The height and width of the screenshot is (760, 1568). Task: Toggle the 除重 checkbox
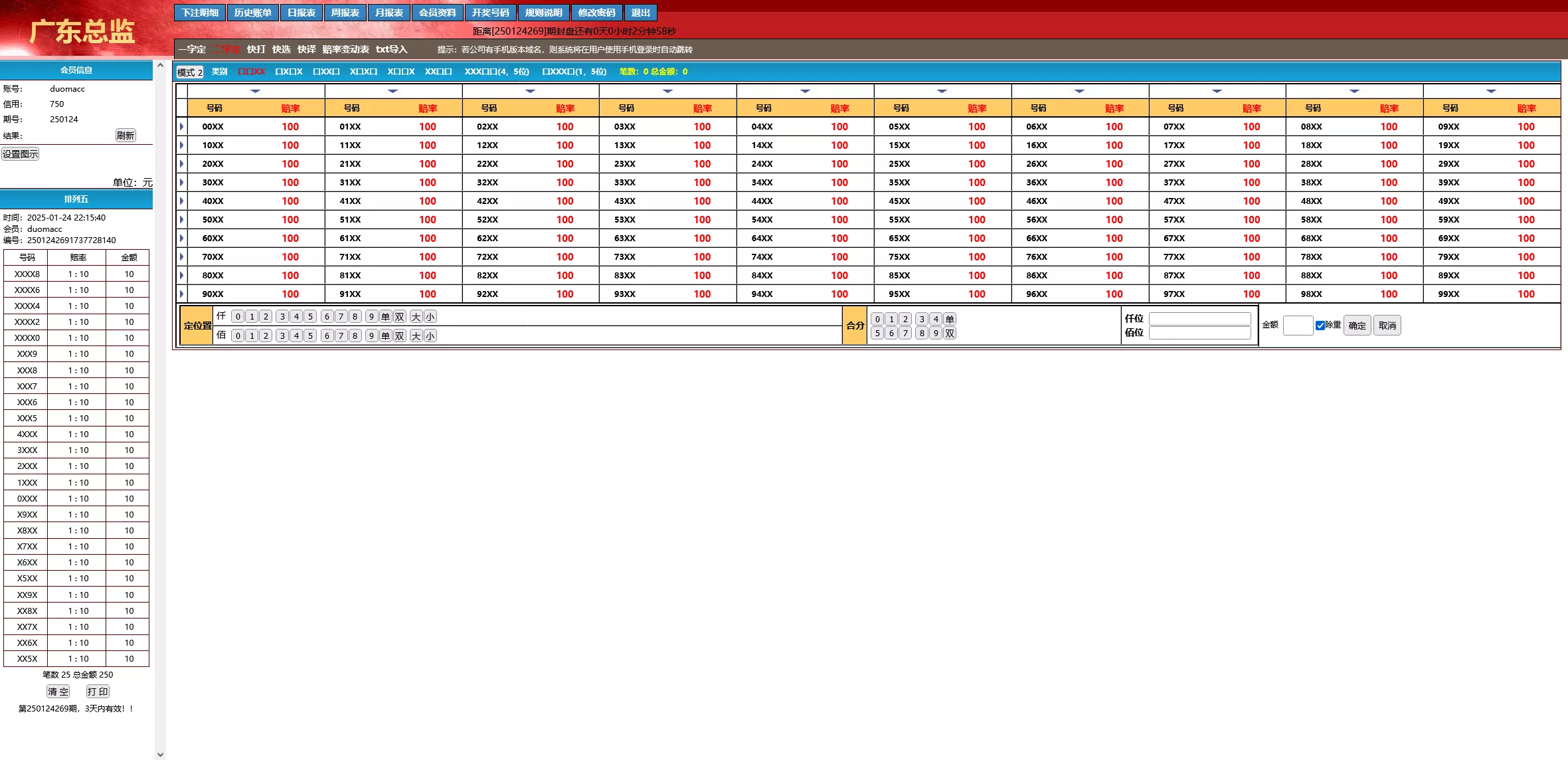pos(1320,326)
